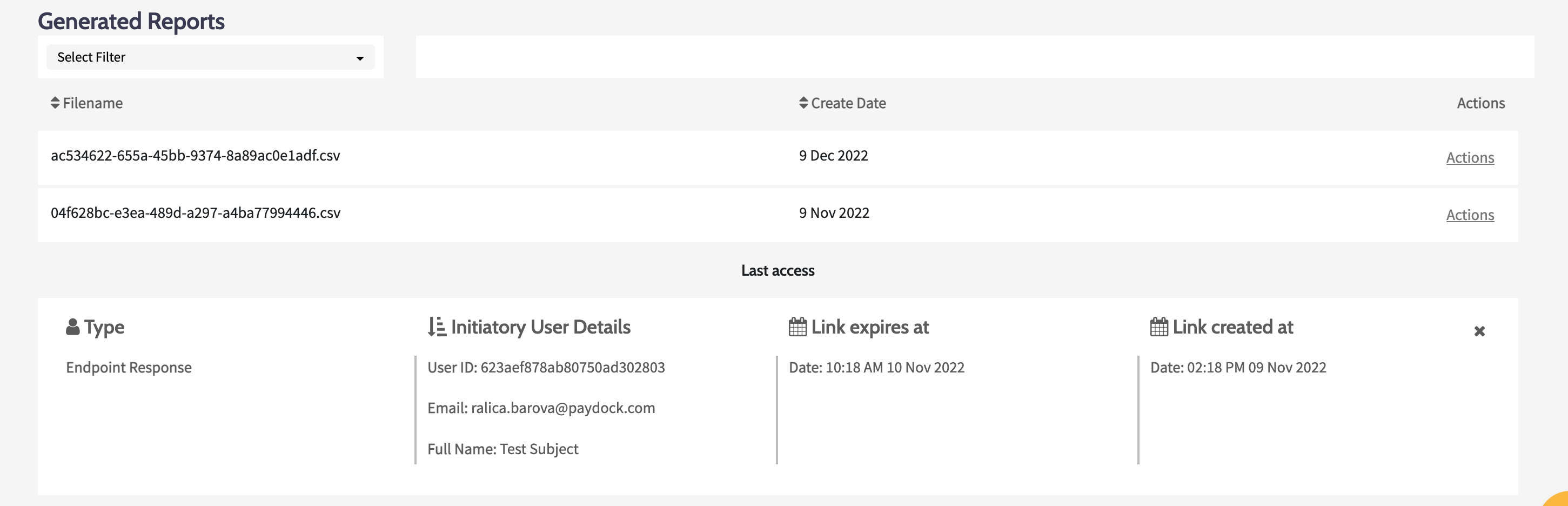Click the Generated Reports page heading
The image size is (1568, 506).
[x=131, y=21]
